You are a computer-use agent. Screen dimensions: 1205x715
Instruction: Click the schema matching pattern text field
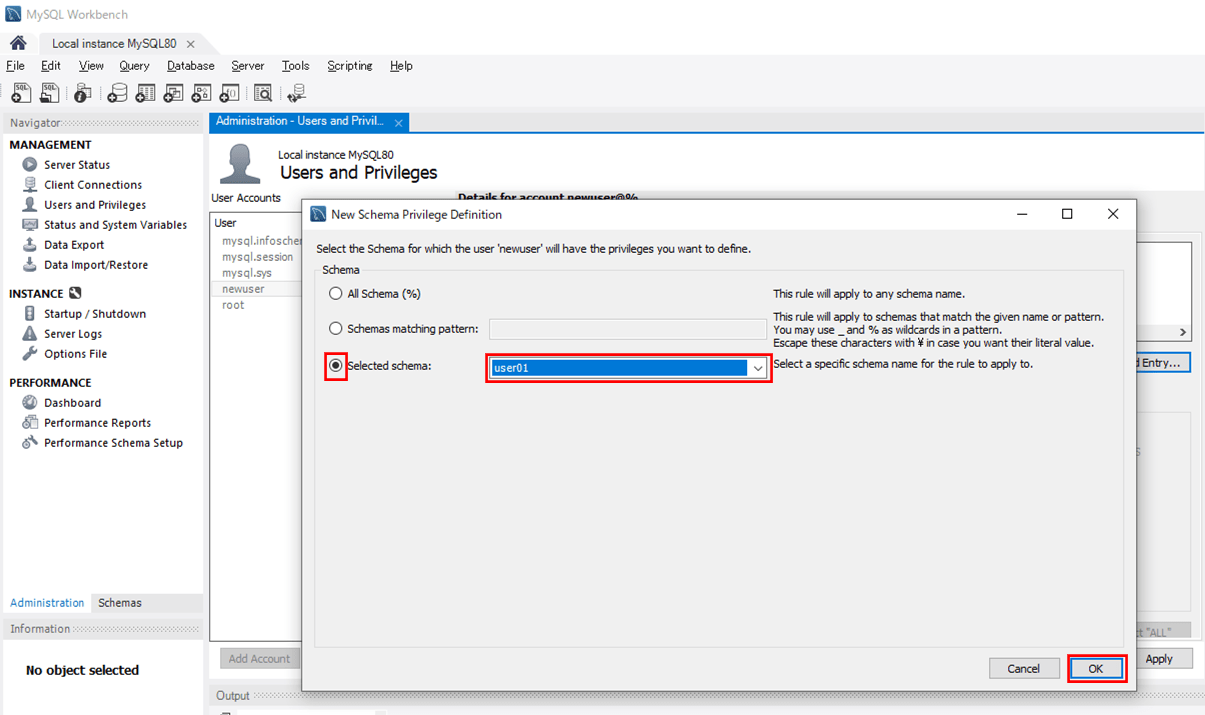(x=627, y=329)
